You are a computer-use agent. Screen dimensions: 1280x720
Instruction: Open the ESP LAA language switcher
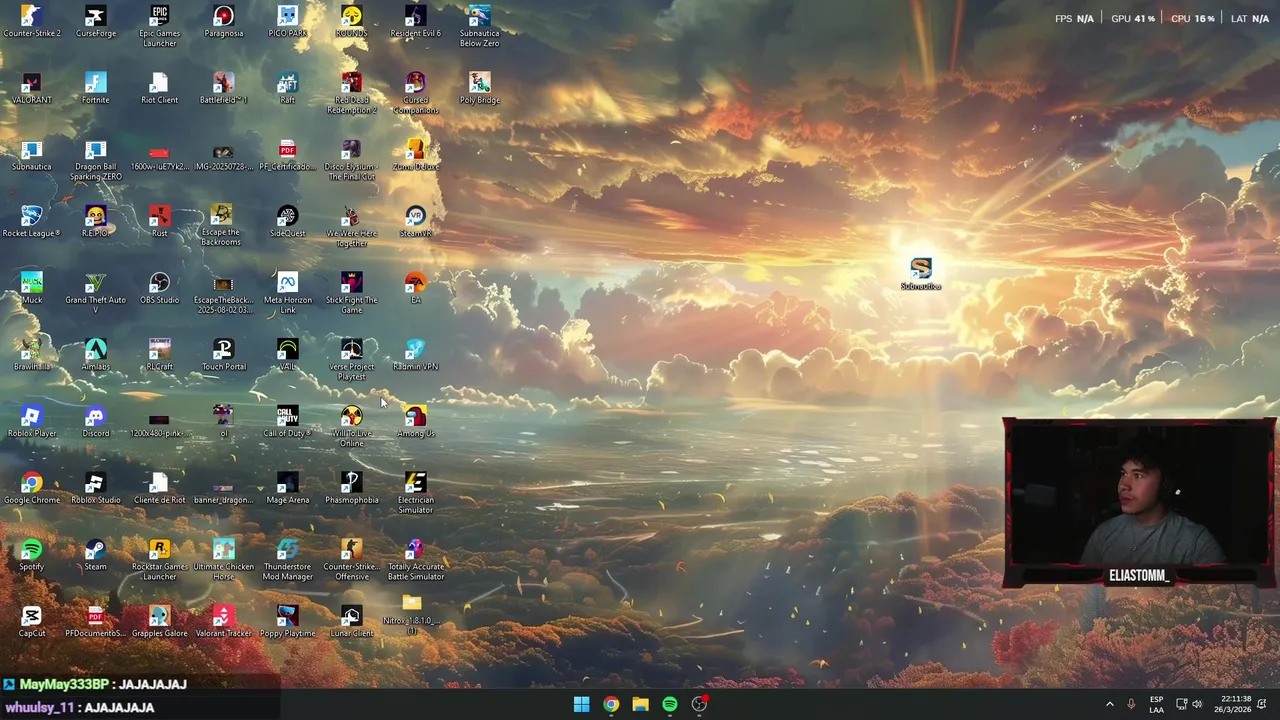pos(1156,704)
